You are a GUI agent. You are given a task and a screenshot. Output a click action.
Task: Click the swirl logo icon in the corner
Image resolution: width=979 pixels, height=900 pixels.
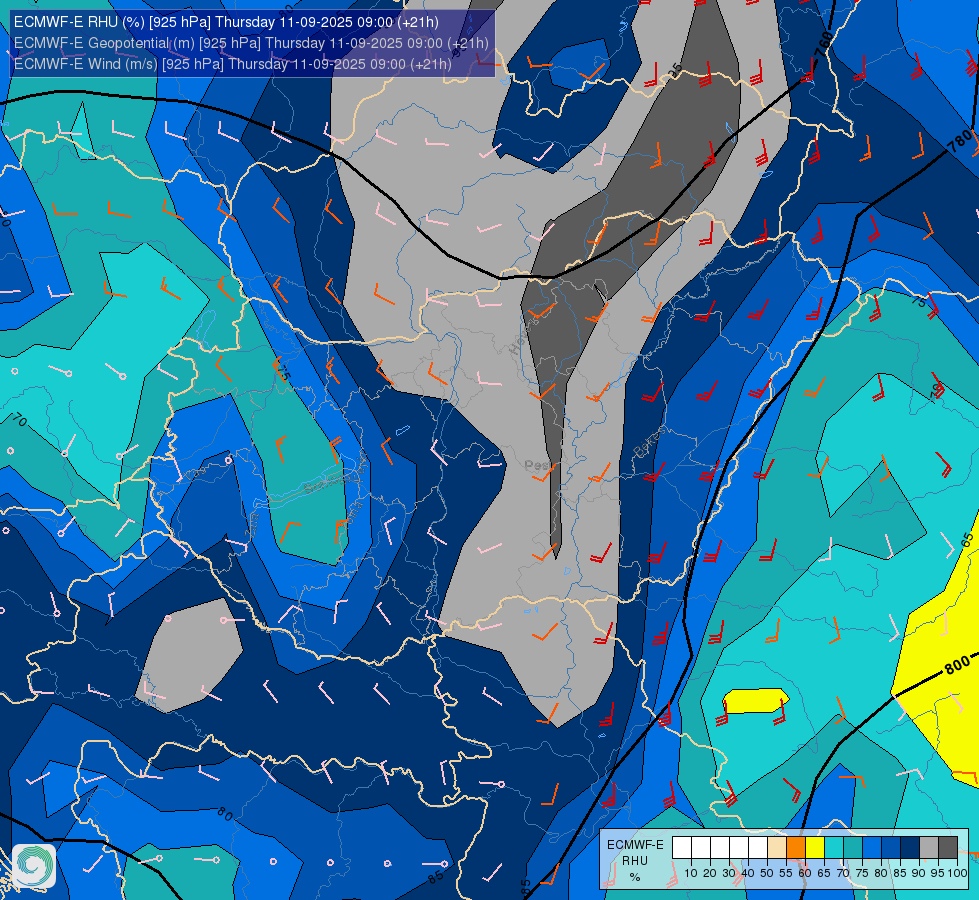pyautogui.click(x=34, y=866)
